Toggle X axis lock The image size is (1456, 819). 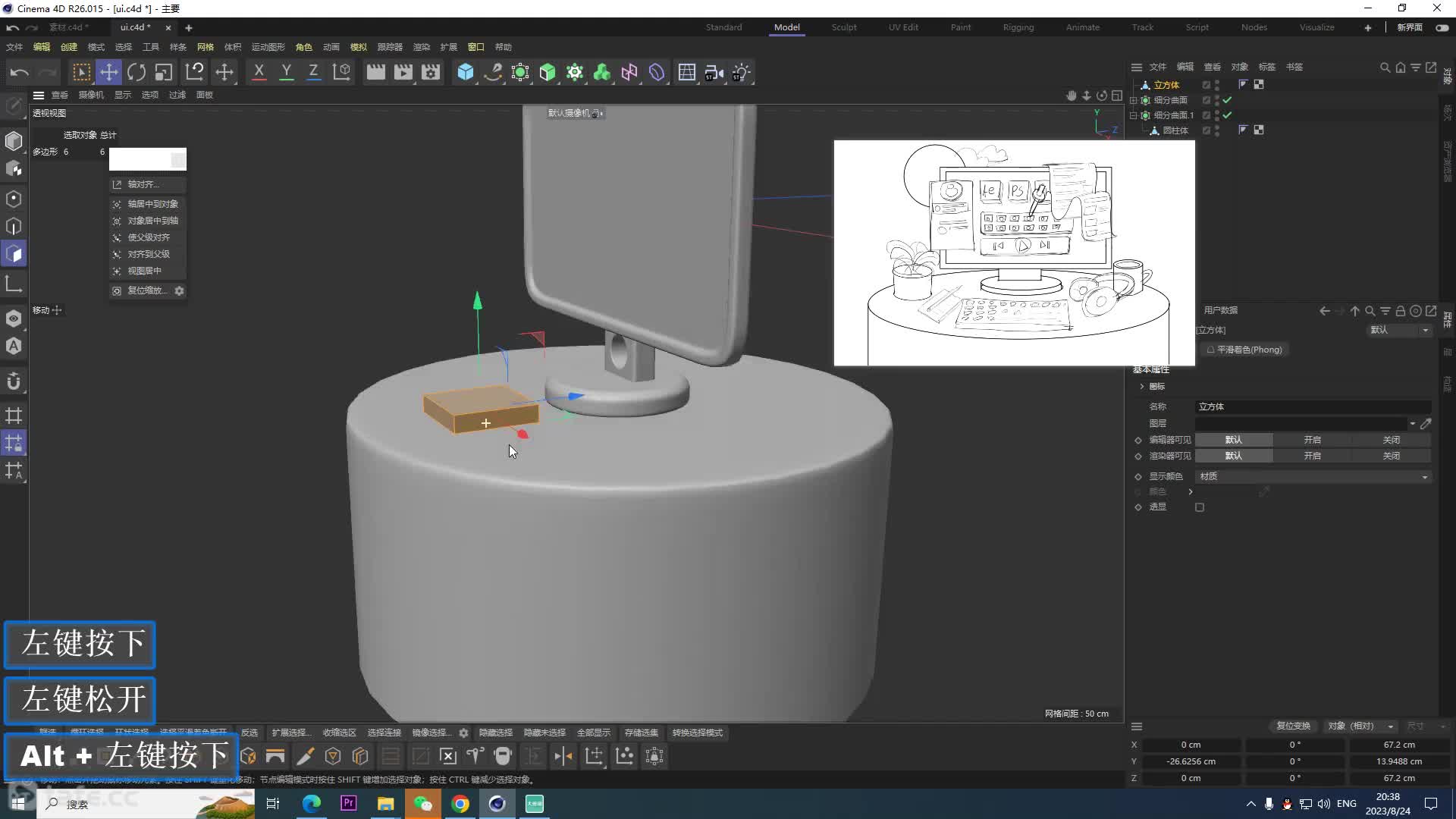pos(259,72)
